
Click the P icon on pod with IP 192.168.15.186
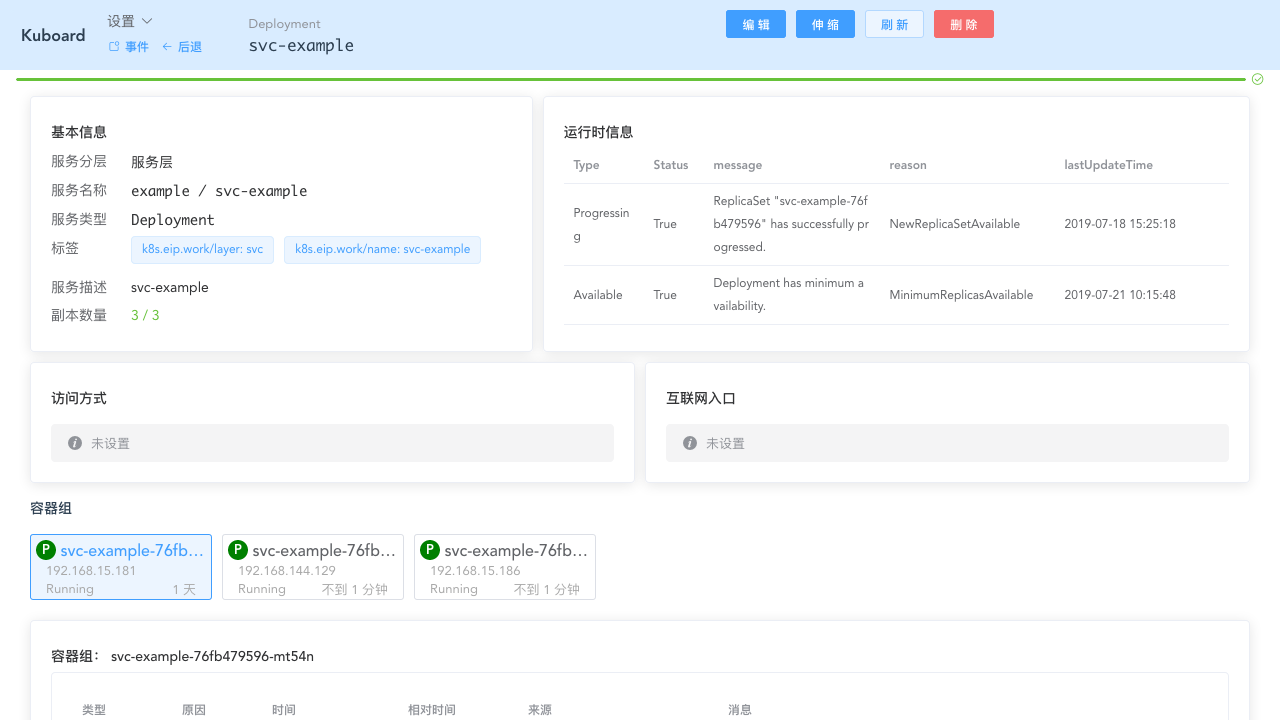[x=429, y=550]
